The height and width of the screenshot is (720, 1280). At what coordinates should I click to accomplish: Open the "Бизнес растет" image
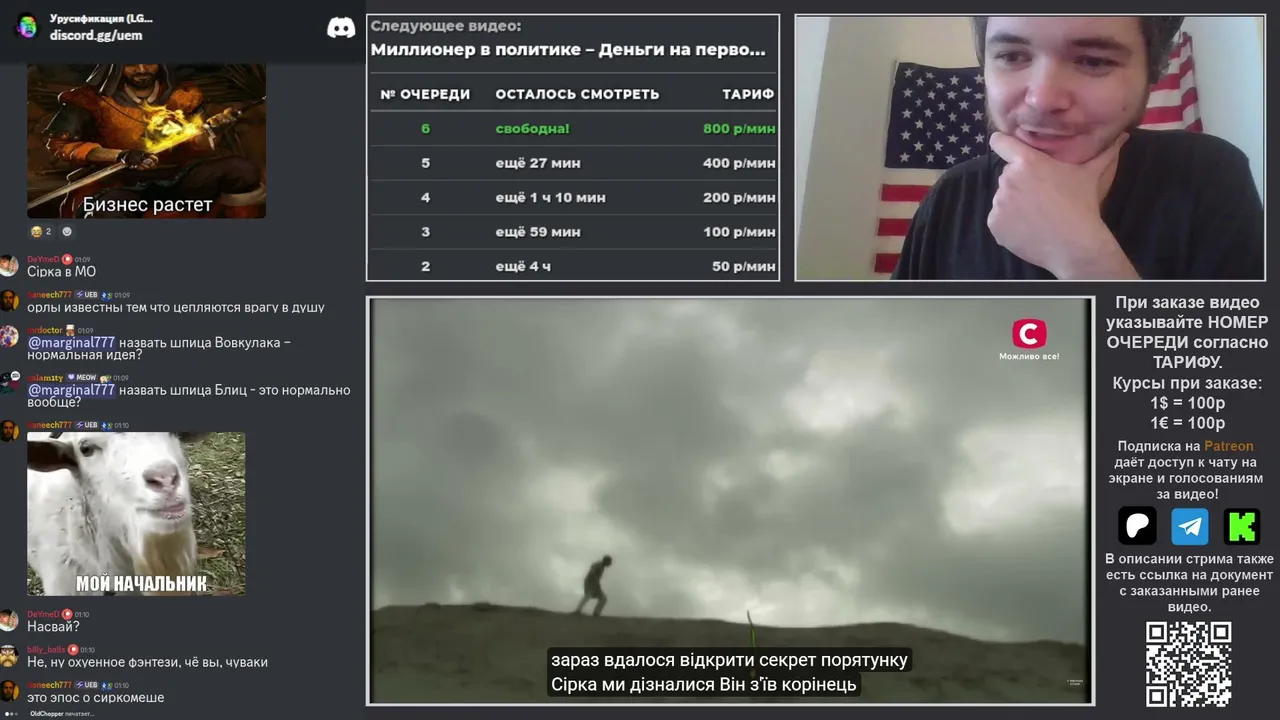(146, 141)
